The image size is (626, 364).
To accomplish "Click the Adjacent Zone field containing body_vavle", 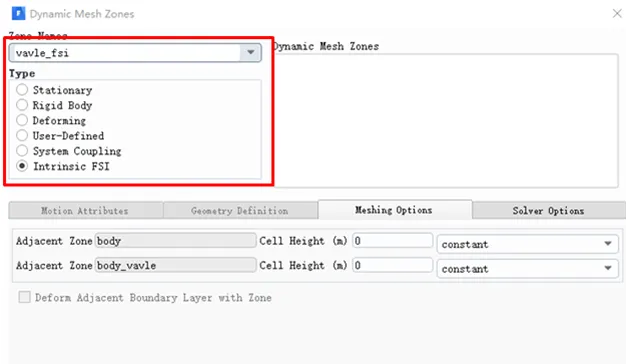I will click(x=175, y=265).
